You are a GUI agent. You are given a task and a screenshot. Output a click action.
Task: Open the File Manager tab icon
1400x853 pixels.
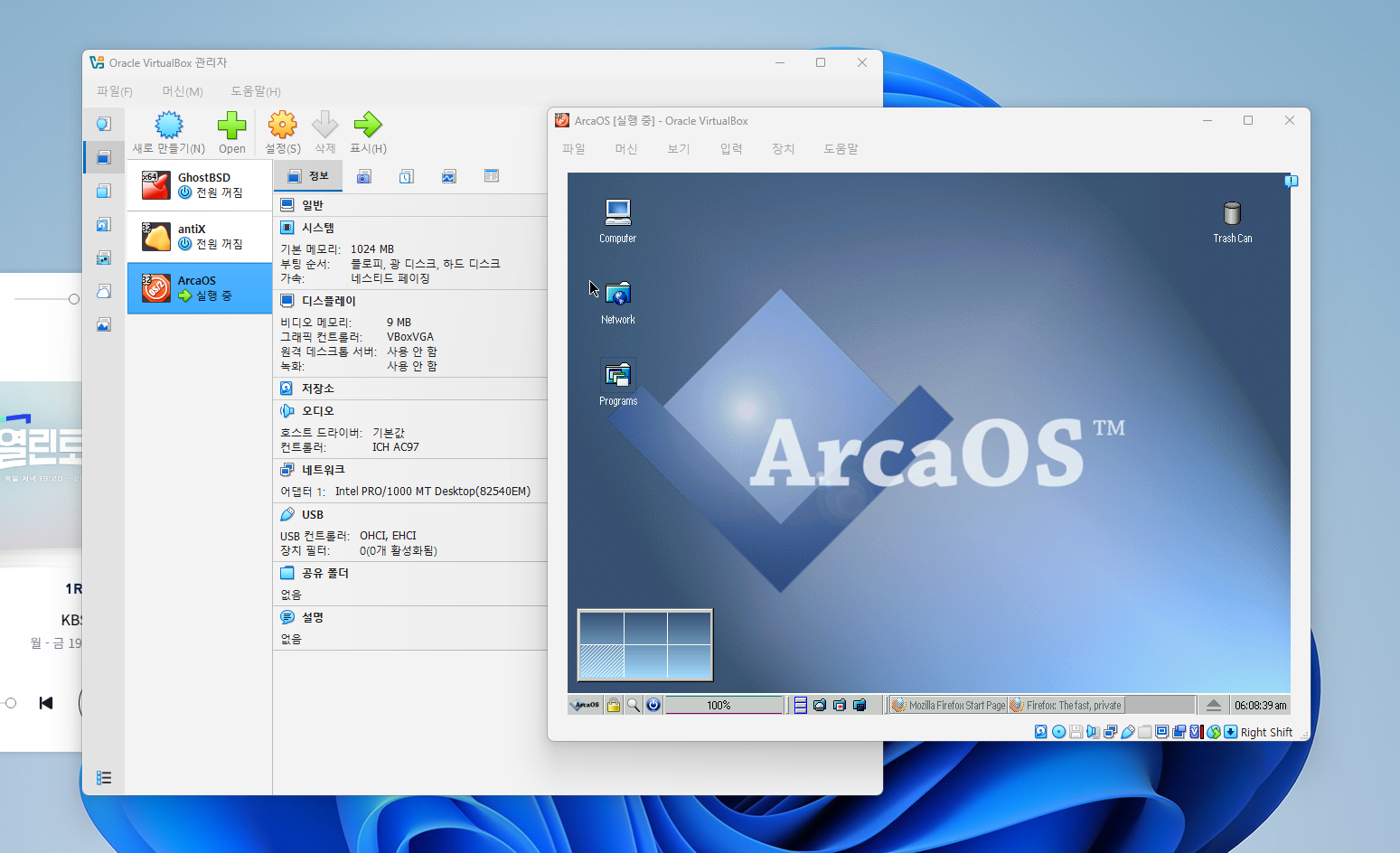pyautogui.click(x=492, y=176)
